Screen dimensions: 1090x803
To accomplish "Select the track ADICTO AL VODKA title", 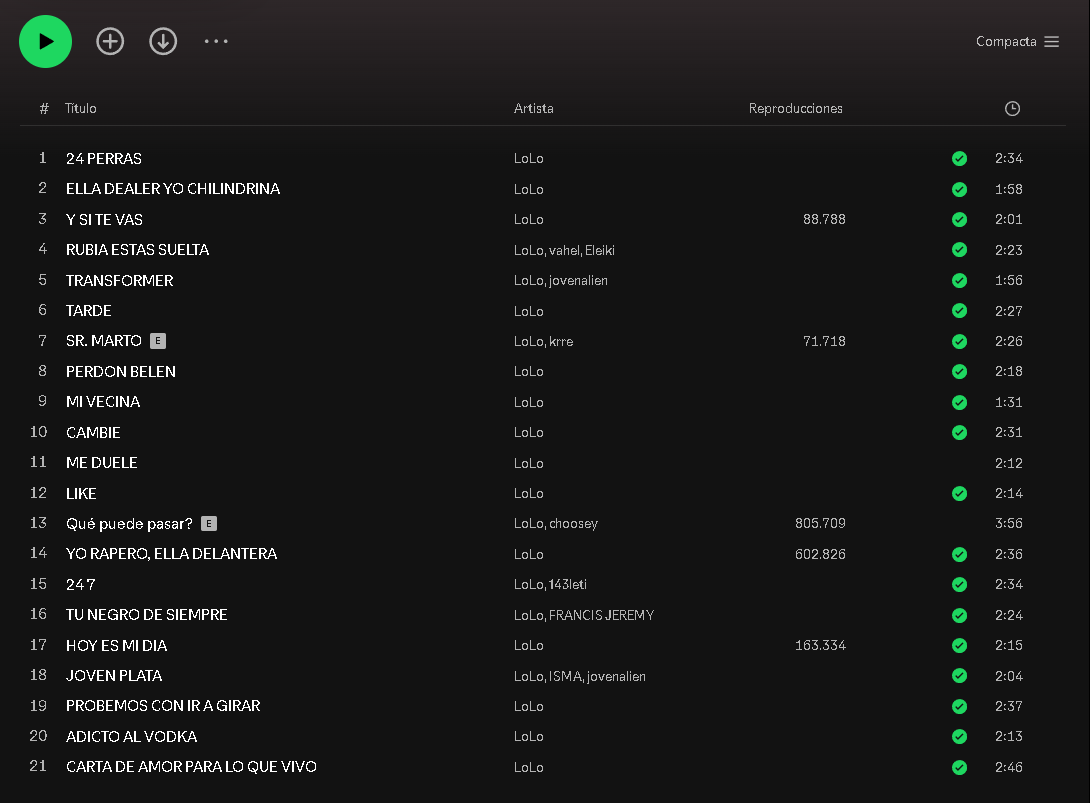I will (x=131, y=736).
